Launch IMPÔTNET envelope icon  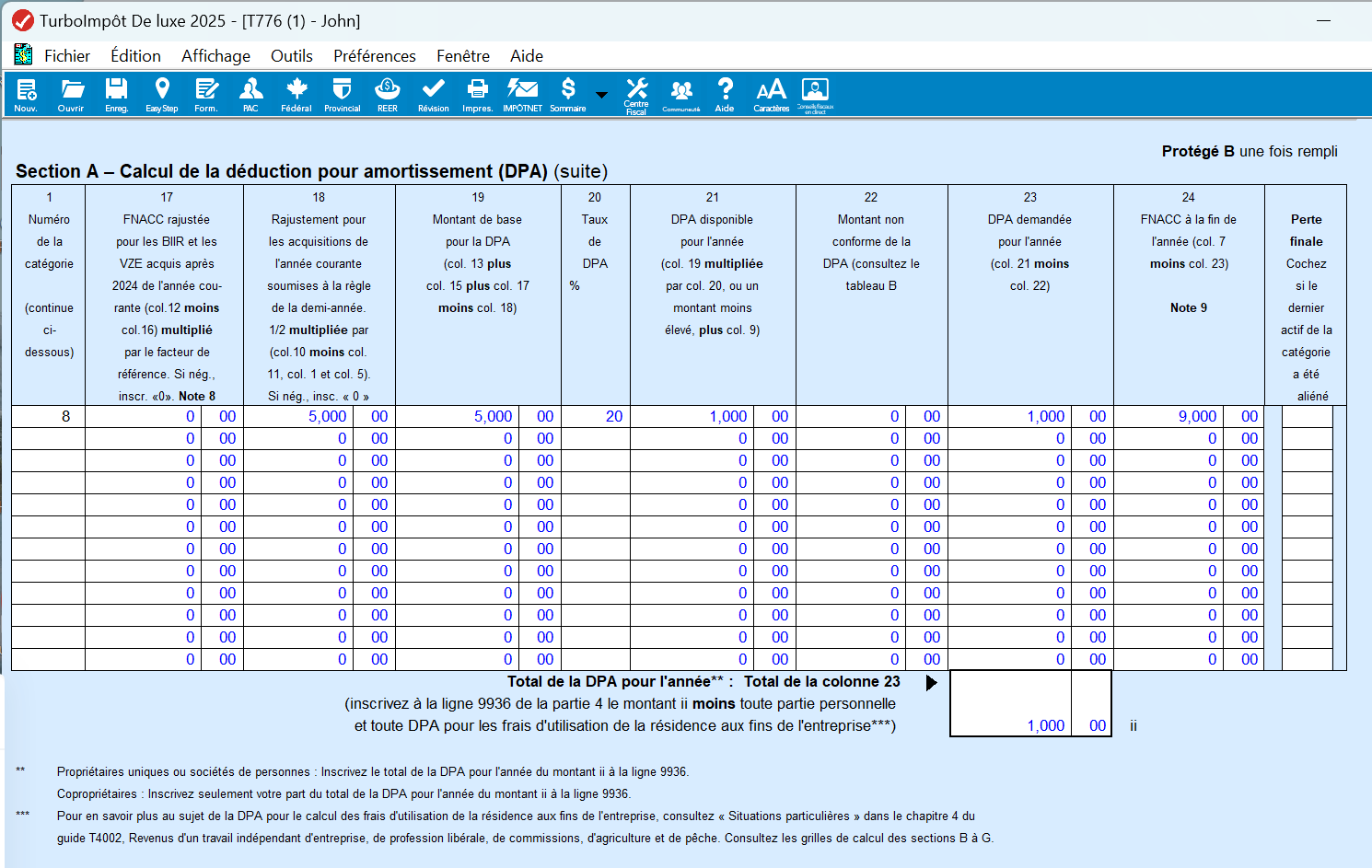coord(522,95)
